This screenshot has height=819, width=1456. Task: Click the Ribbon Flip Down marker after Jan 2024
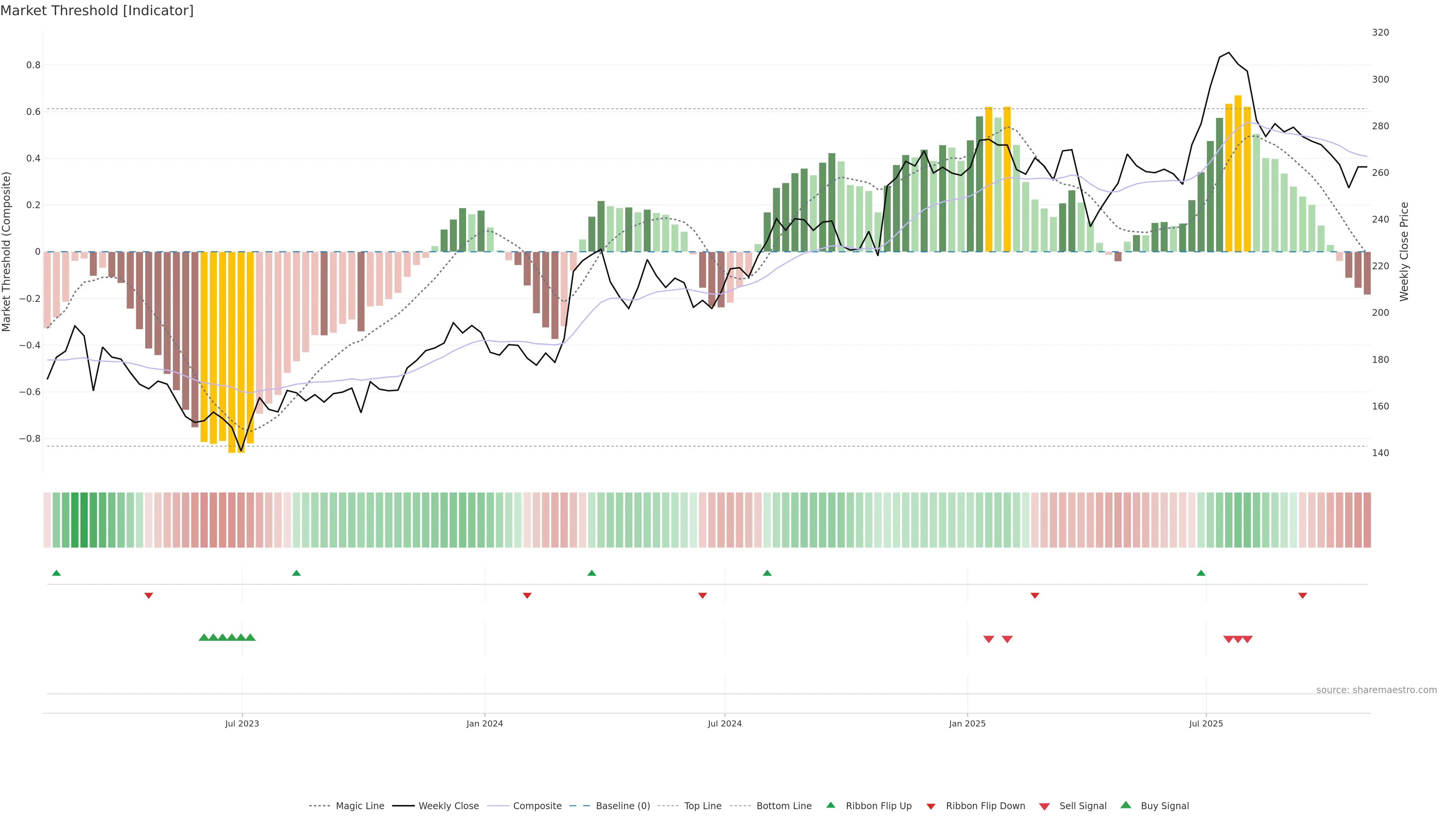click(x=527, y=596)
